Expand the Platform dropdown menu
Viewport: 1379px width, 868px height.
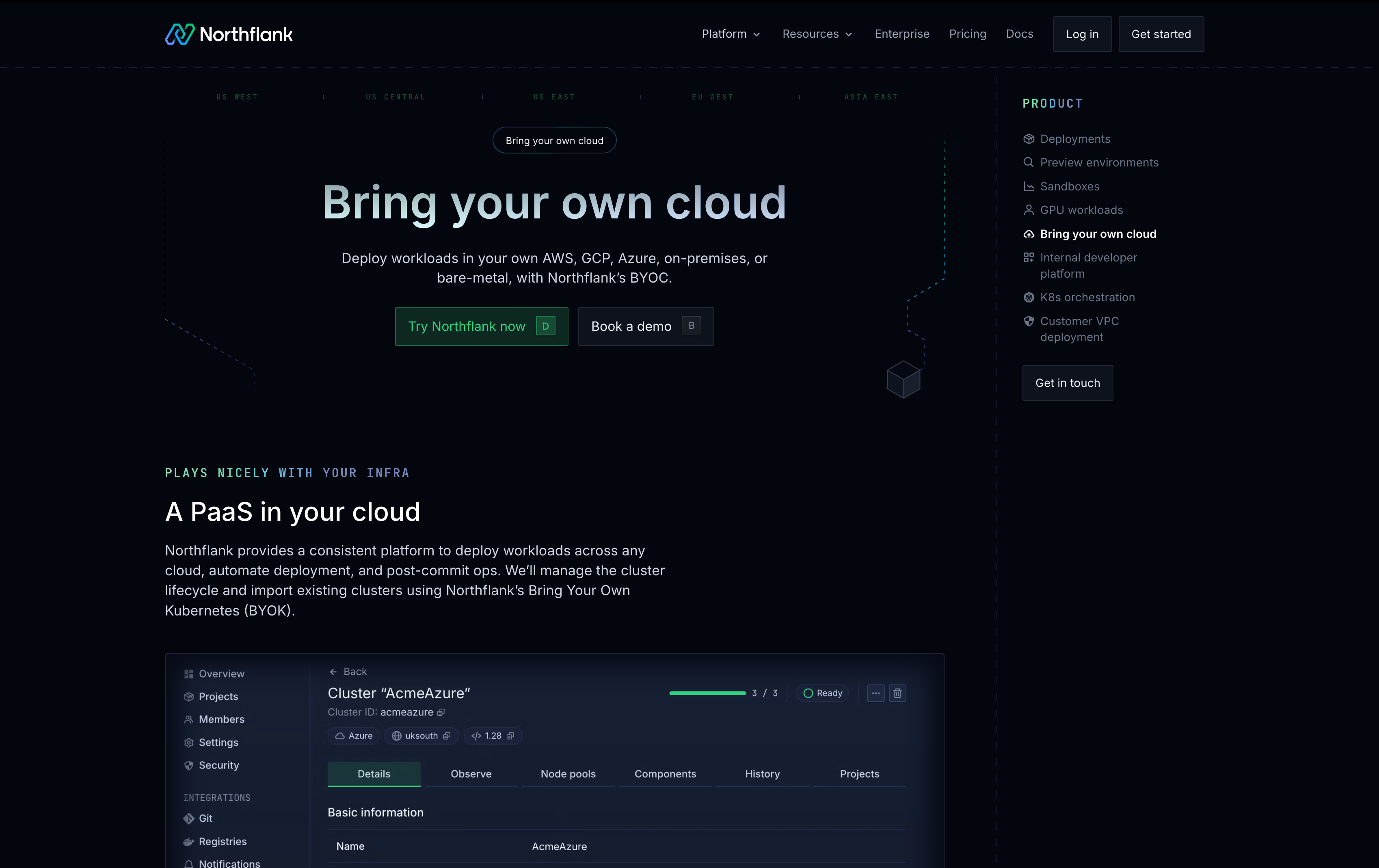click(x=731, y=35)
